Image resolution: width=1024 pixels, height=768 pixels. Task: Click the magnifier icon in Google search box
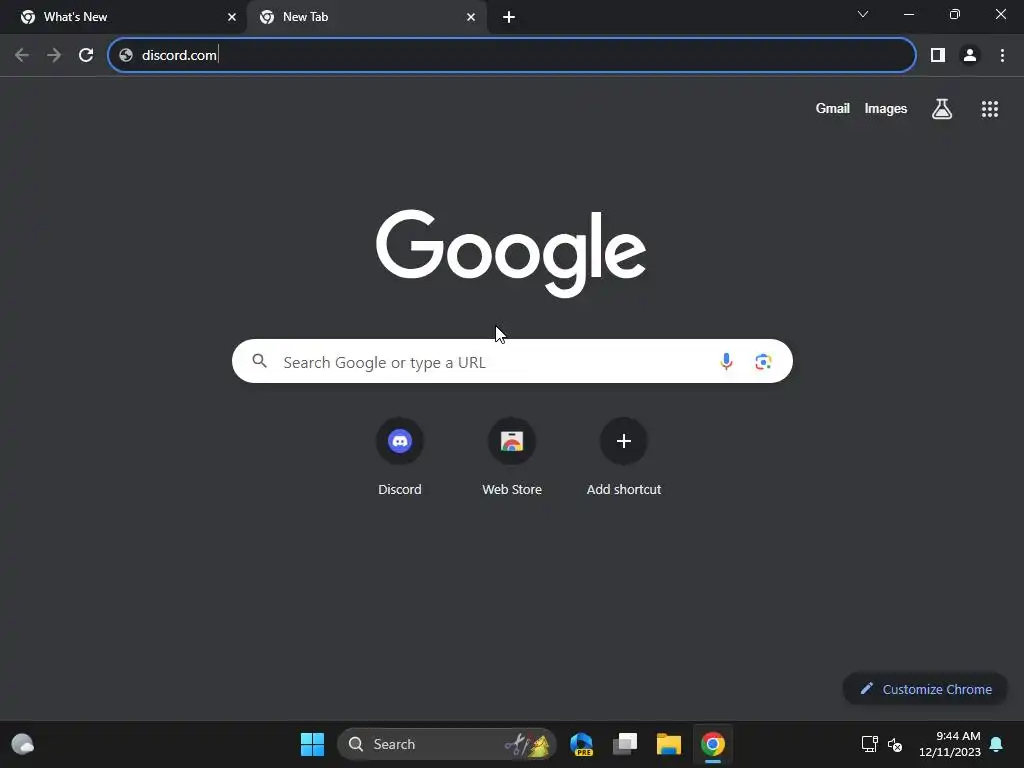[259, 361]
